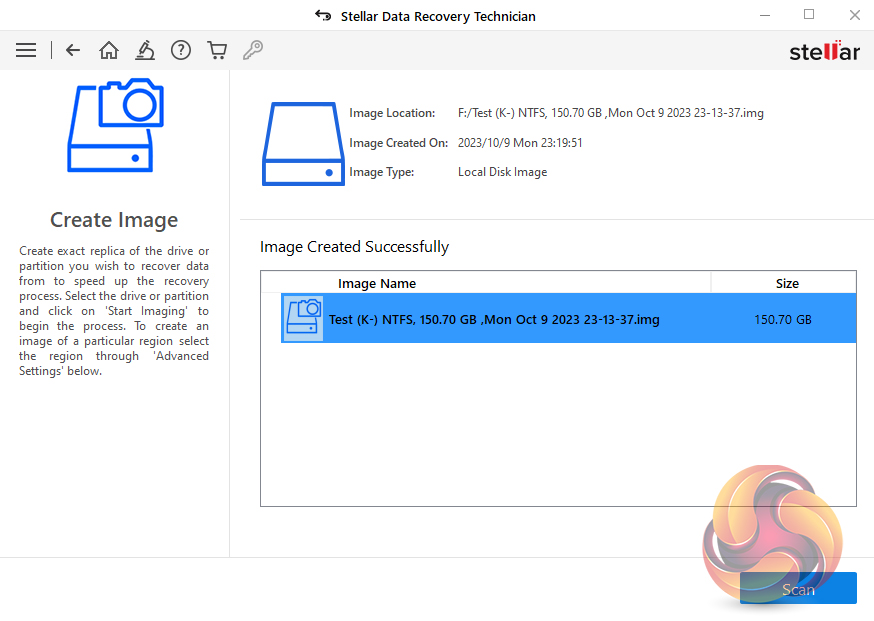Click the large disk drive icon

pyautogui.click(x=303, y=143)
